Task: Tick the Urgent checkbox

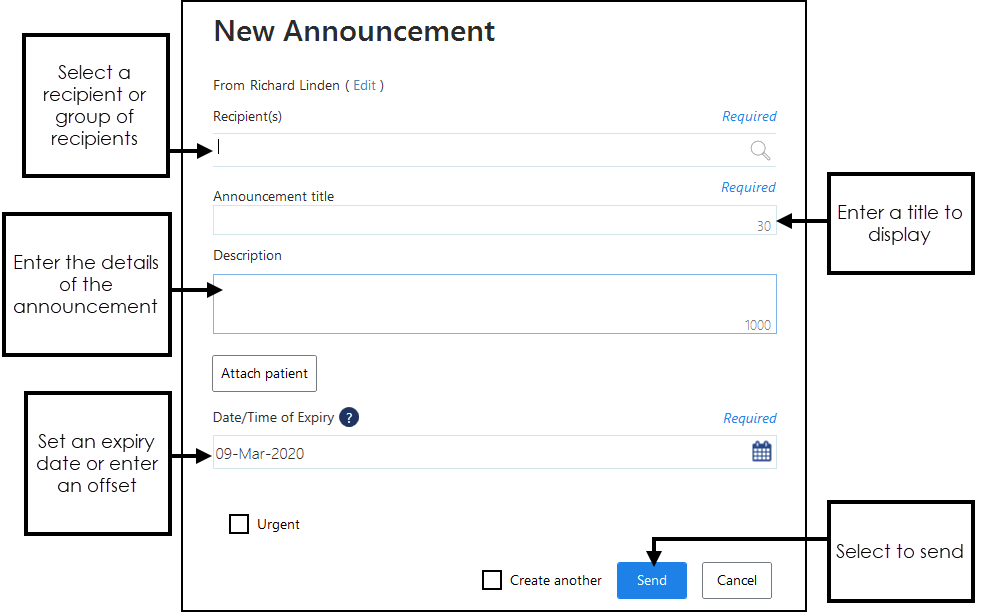Action: click(x=239, y=524)
